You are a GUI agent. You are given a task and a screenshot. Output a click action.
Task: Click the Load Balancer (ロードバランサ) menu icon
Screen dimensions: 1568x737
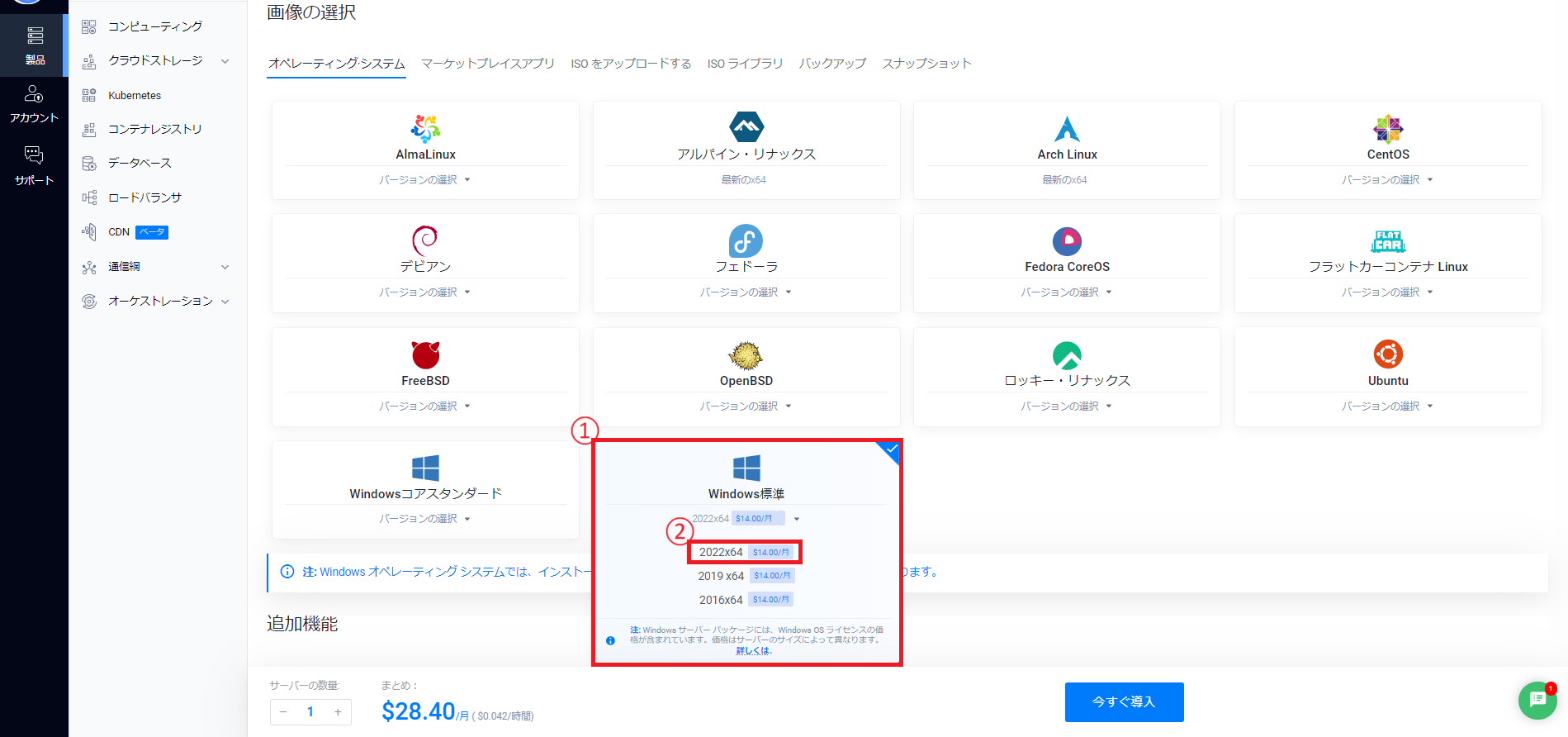click(x=89, y=197)
